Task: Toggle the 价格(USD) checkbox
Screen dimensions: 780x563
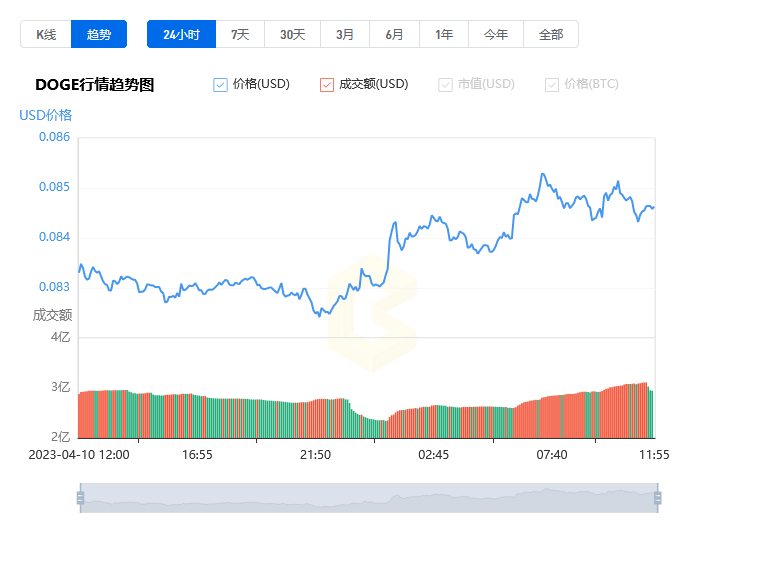Action: point(221,85)
